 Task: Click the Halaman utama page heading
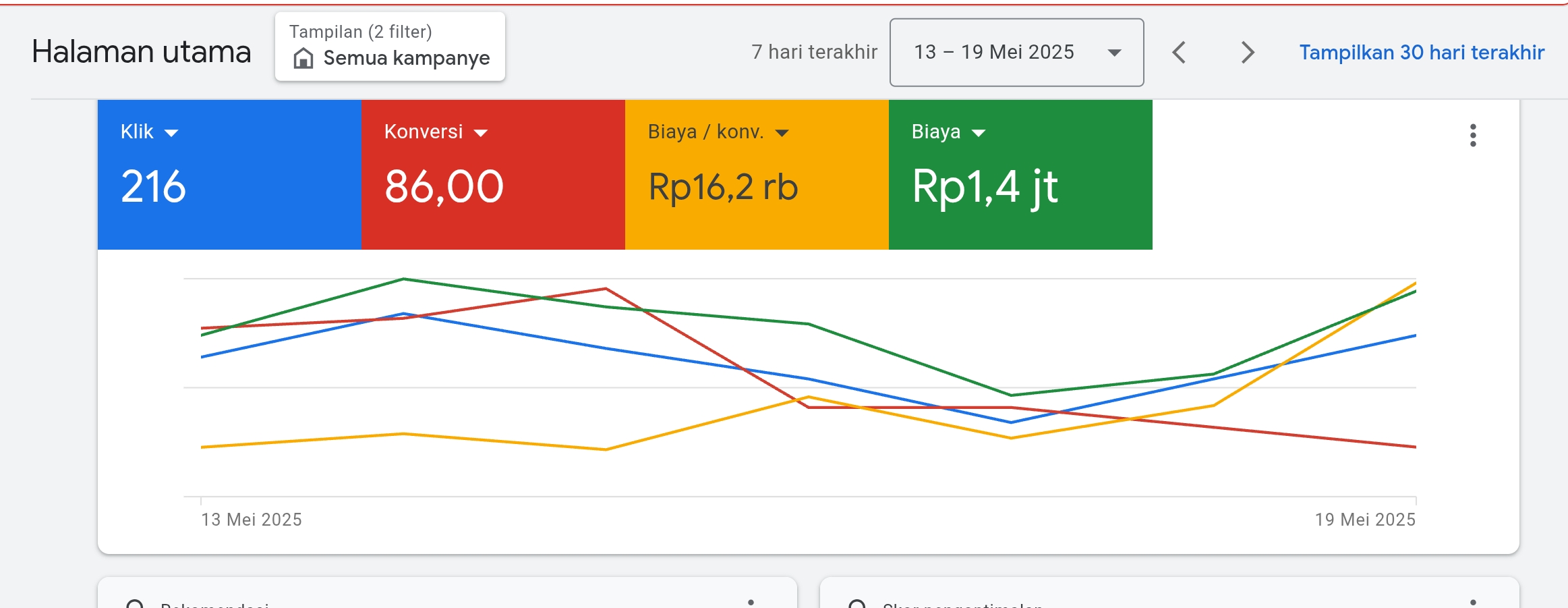[x=142, y=52]
